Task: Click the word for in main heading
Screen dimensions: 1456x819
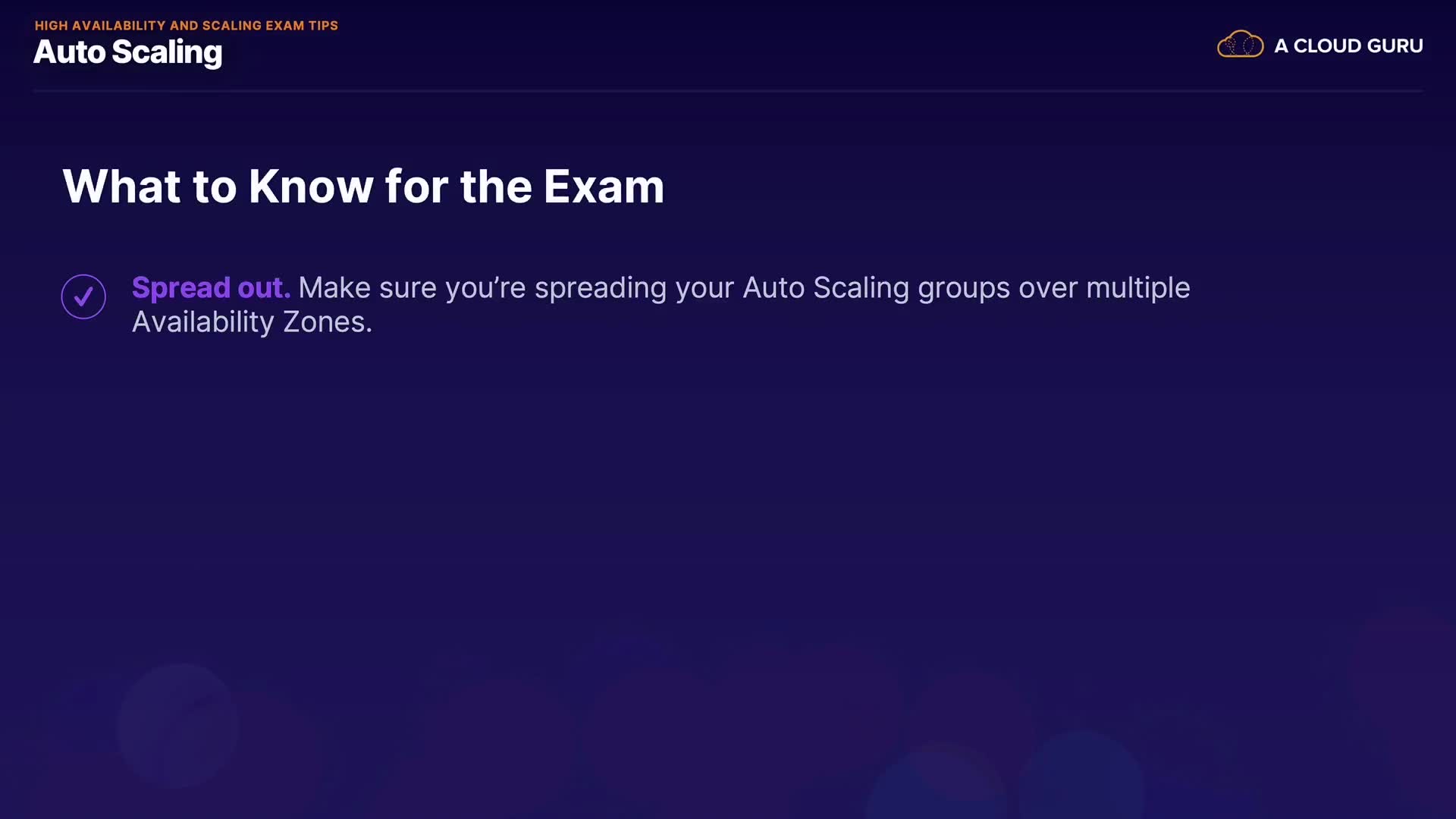Action: [416, 187]
